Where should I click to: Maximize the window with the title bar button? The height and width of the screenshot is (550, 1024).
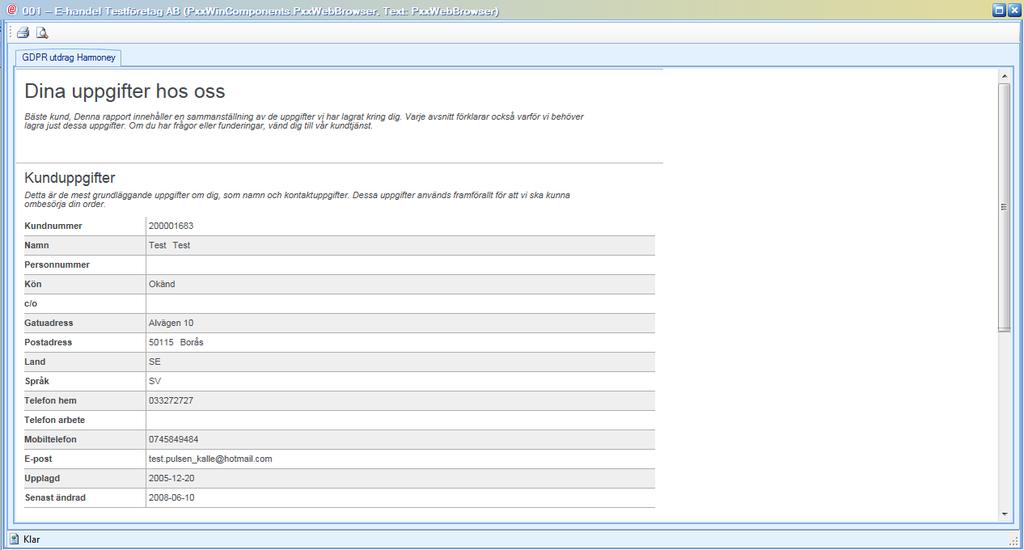point(999,10)
